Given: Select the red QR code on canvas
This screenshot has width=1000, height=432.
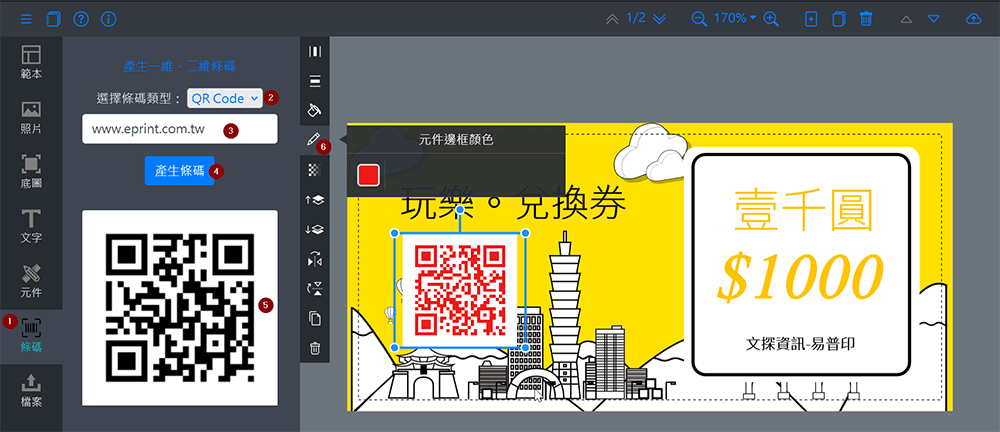Looking at the screenshot, I should click(x=460, y=290).
